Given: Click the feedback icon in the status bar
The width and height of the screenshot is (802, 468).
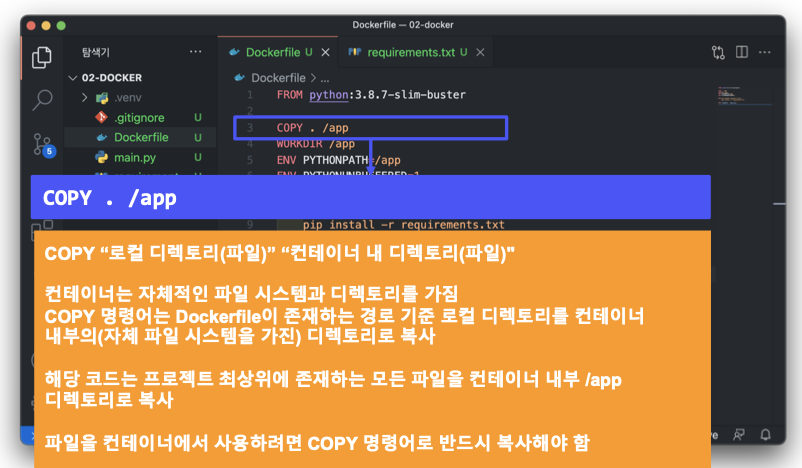Looking at the screenshot, I should 739,435.
